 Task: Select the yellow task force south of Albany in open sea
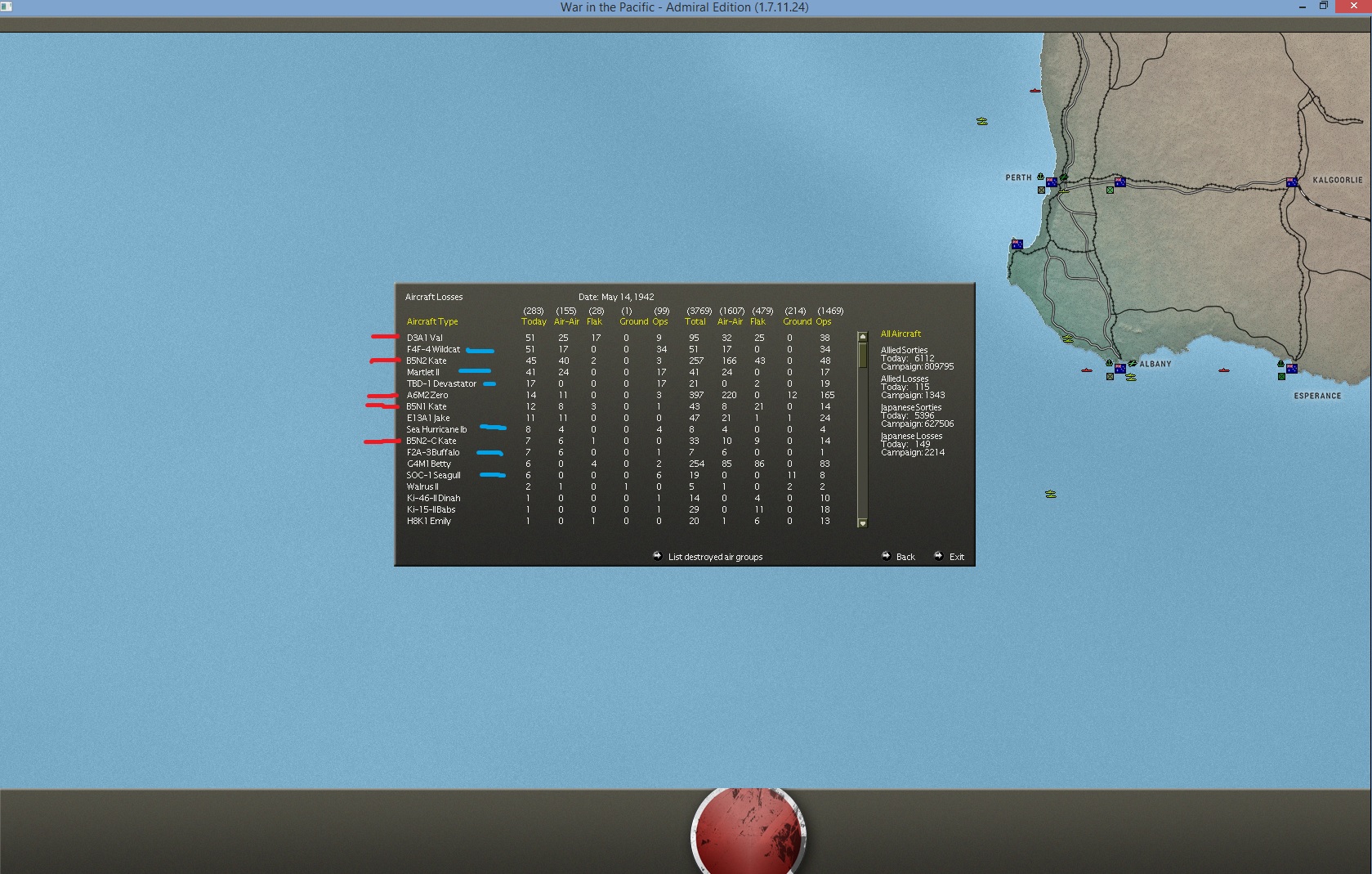coord(1051,494)
